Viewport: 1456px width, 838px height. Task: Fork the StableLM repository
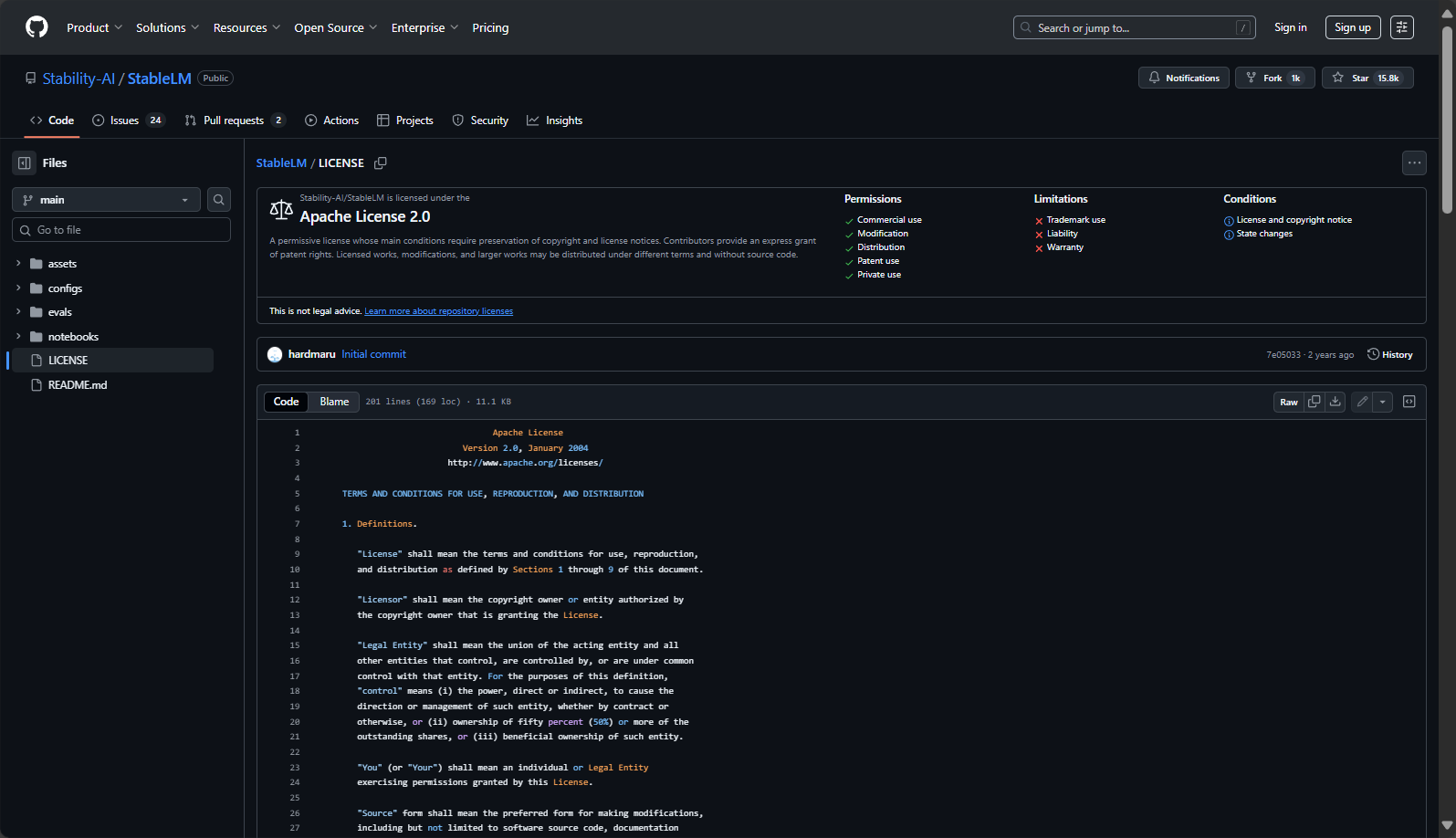coord(1275,78)
